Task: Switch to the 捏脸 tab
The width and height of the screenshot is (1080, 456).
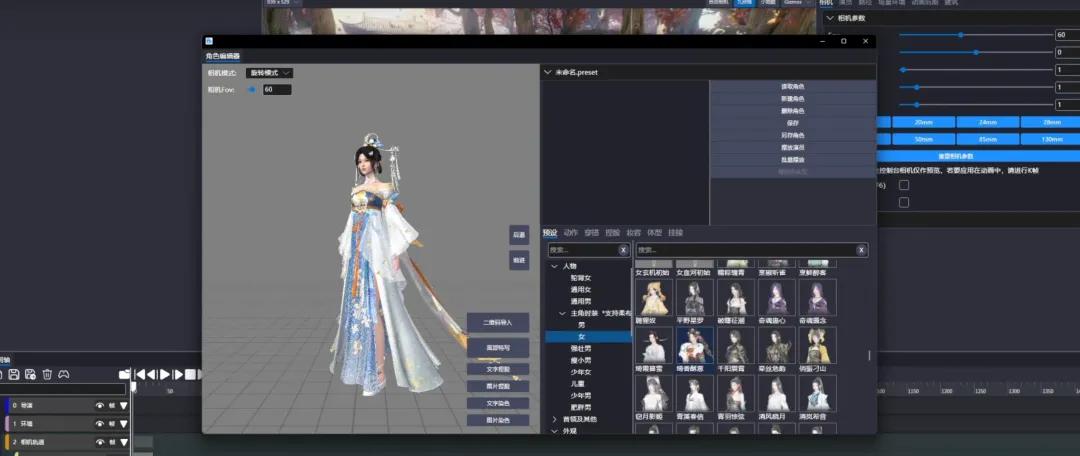Action: point(612,233)
